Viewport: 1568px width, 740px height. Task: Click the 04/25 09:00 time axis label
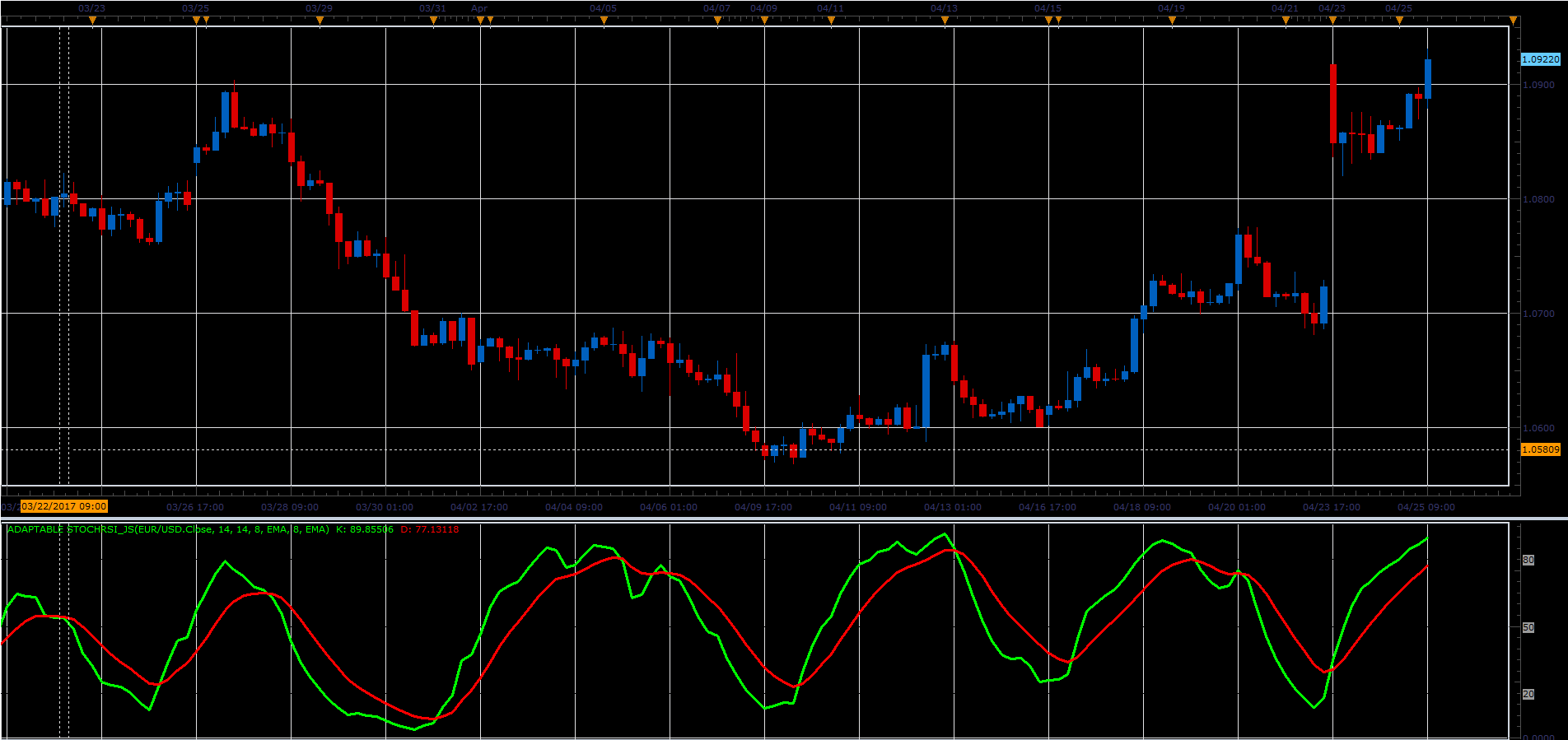(1426, 507)
